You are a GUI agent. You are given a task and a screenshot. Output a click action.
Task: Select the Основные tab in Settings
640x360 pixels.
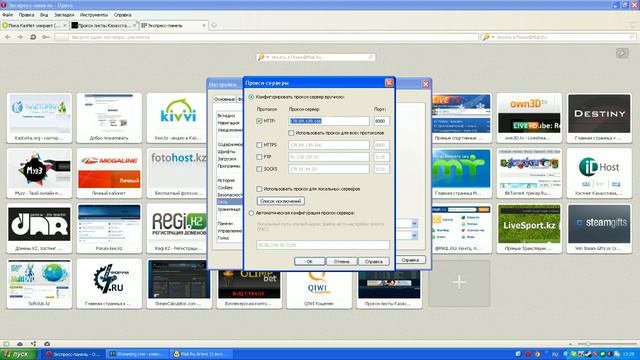pos(224,99)
